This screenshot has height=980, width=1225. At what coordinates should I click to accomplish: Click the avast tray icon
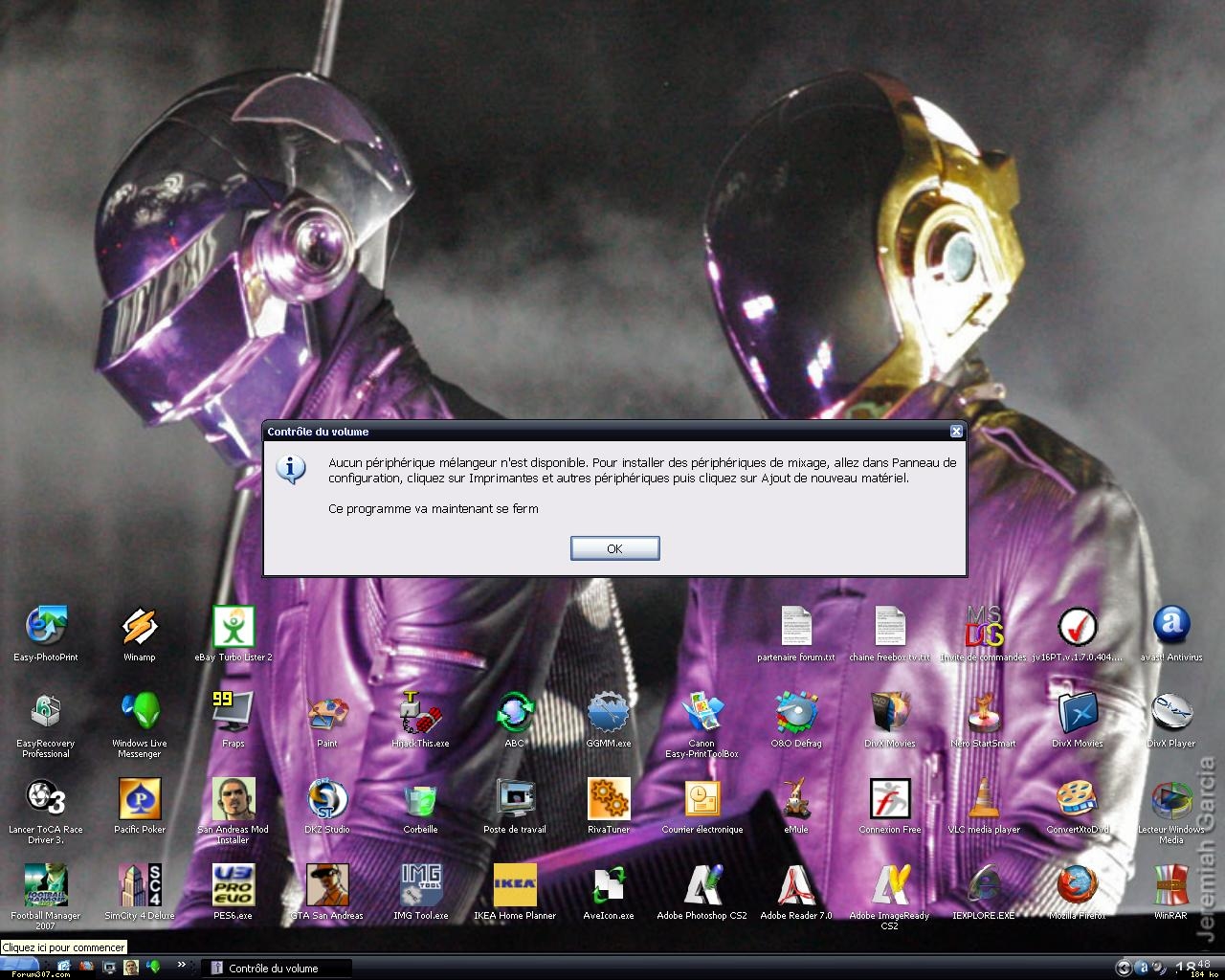tap(1142, 968)
